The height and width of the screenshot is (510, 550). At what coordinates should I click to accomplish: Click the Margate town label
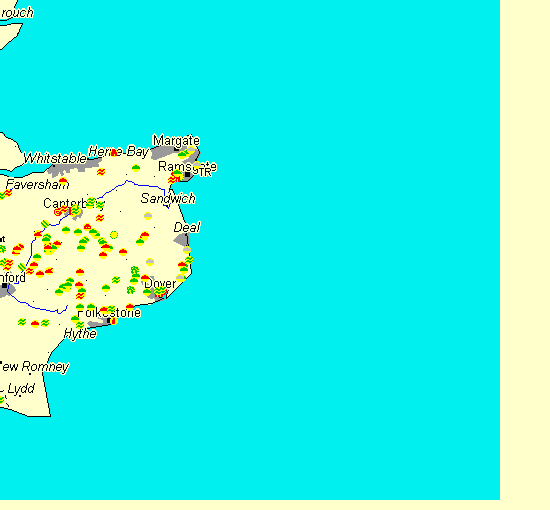pos(176,141)
